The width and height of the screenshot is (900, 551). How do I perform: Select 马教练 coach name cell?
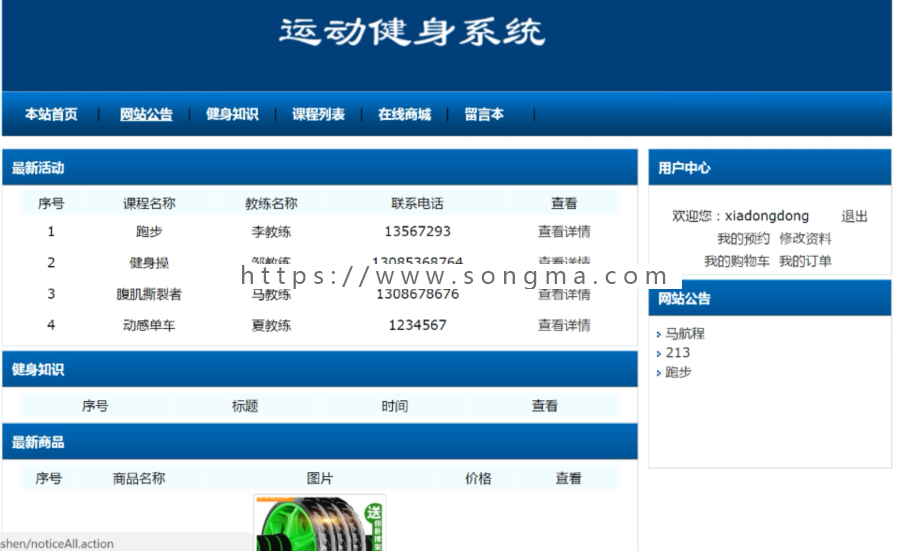click(x=271, y=294)
